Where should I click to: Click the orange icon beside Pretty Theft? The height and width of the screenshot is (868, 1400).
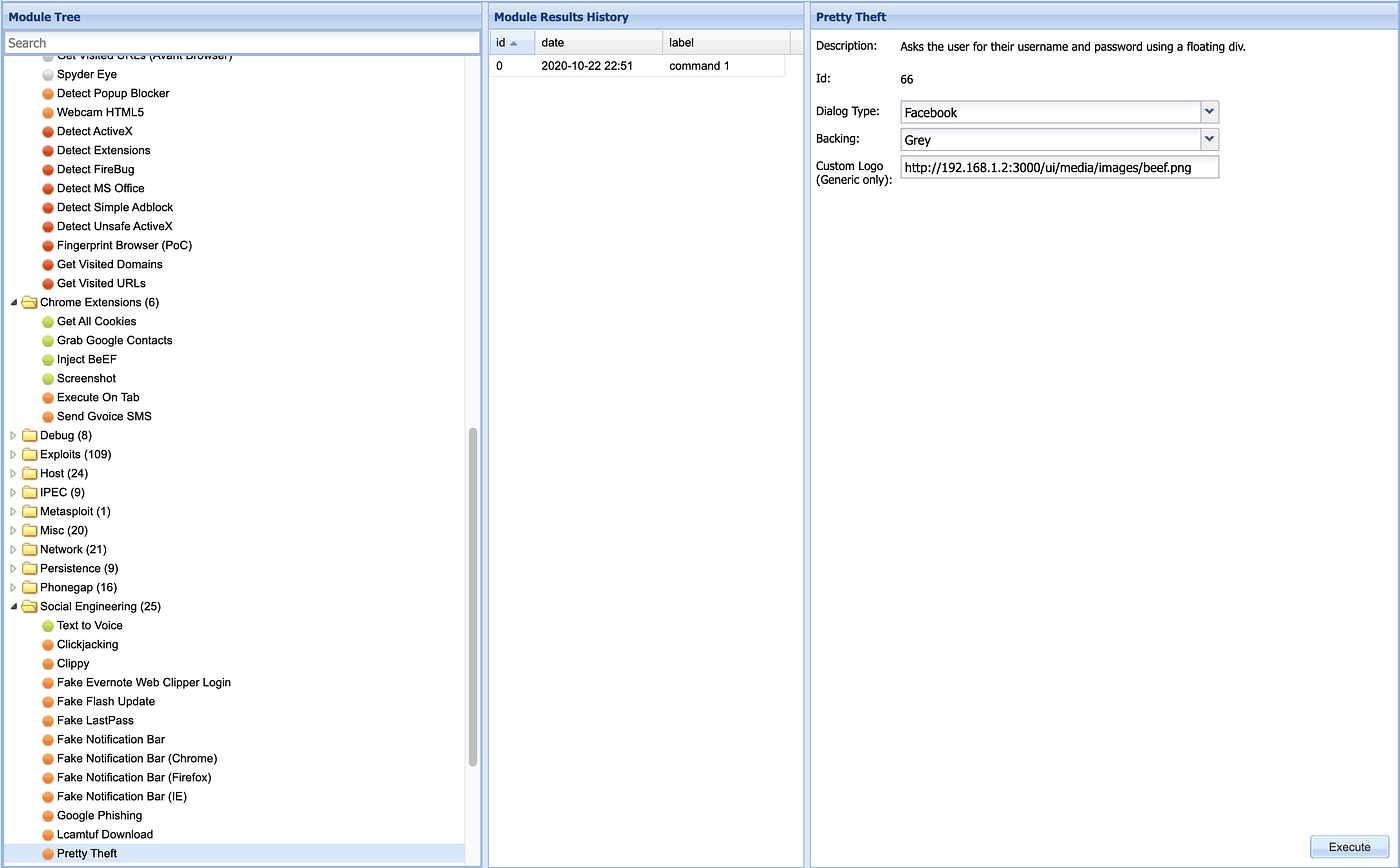pyautogui.click(x=48, y=853)
